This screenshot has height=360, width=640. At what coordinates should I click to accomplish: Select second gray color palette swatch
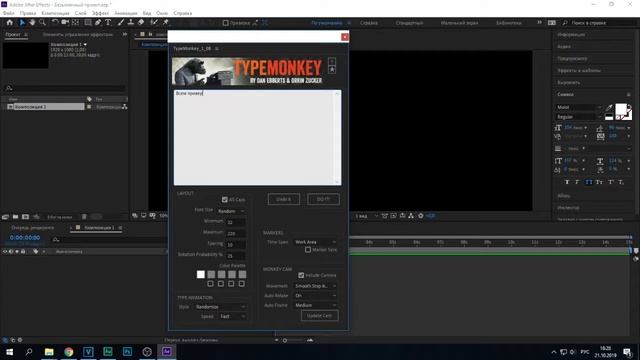211,274
